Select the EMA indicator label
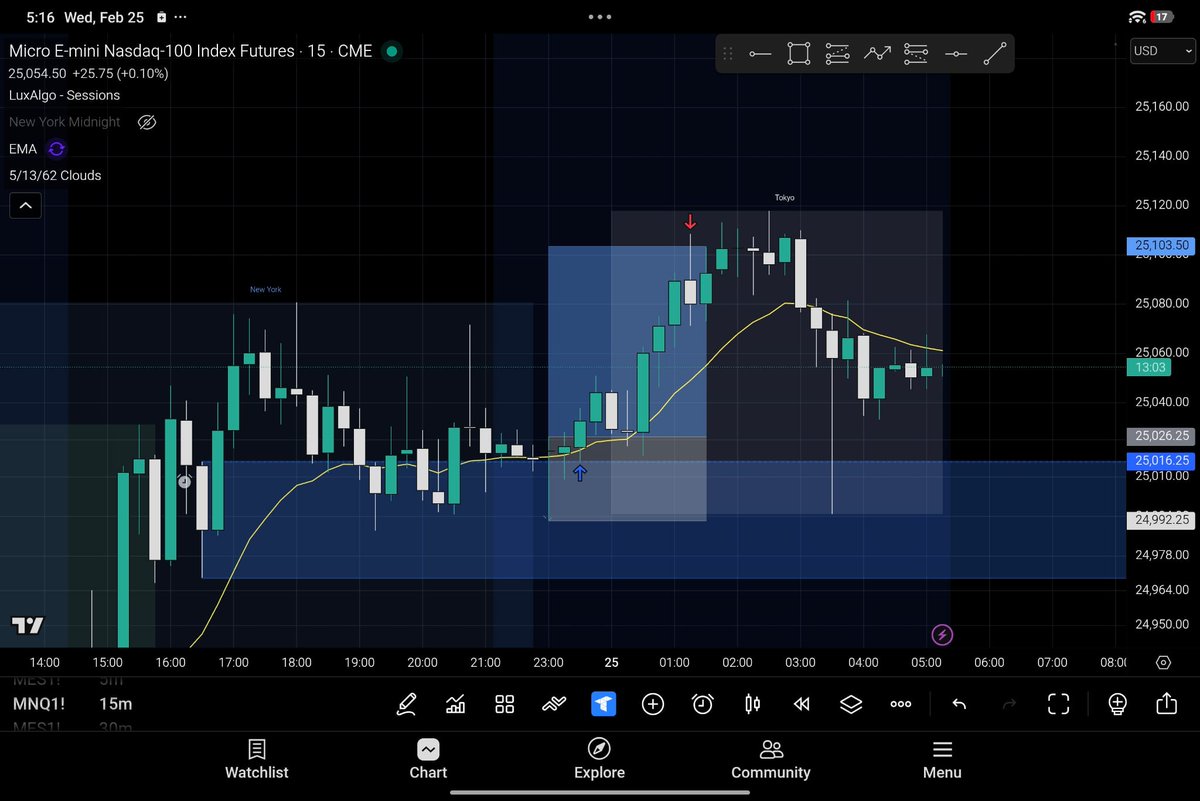Viewport: 1200px width, 801px height. click(23, 149)
